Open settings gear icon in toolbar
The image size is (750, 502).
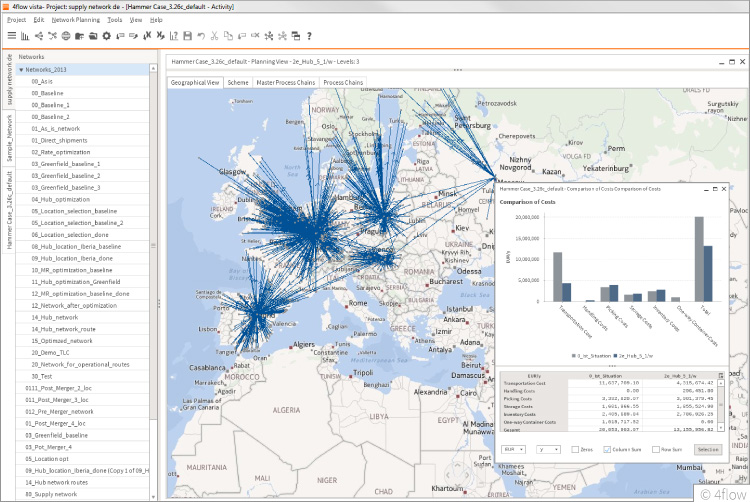tap(107, 36)
